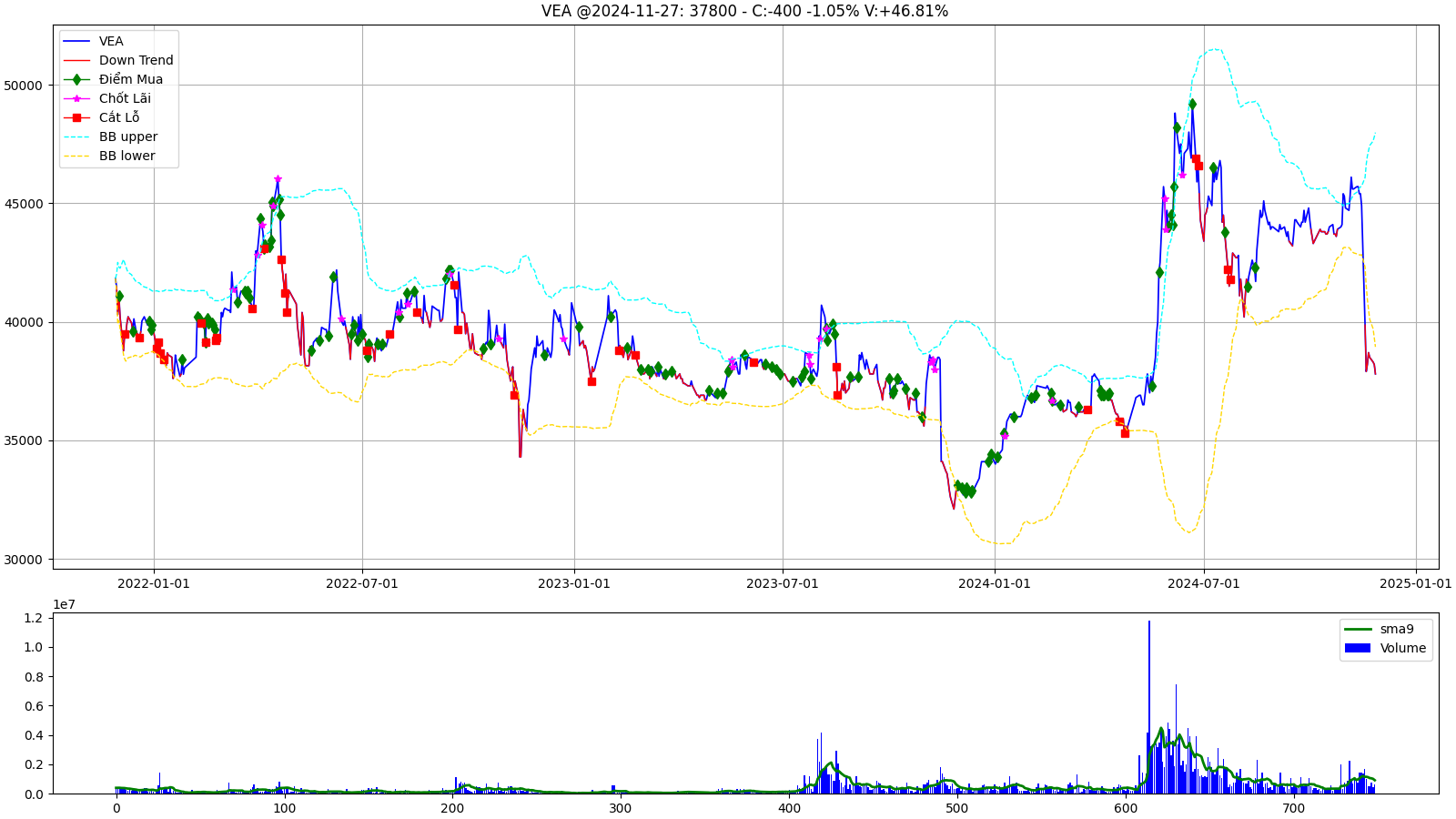
Task: Select the VEA legend entry
Action: point(111,41)
